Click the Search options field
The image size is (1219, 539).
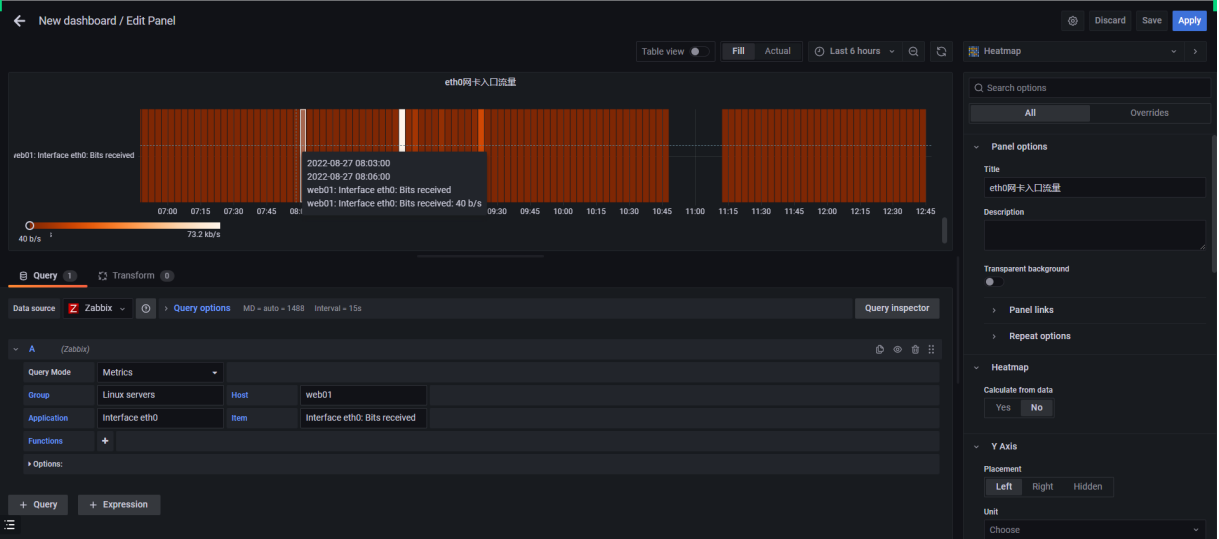click(1088, 88)
